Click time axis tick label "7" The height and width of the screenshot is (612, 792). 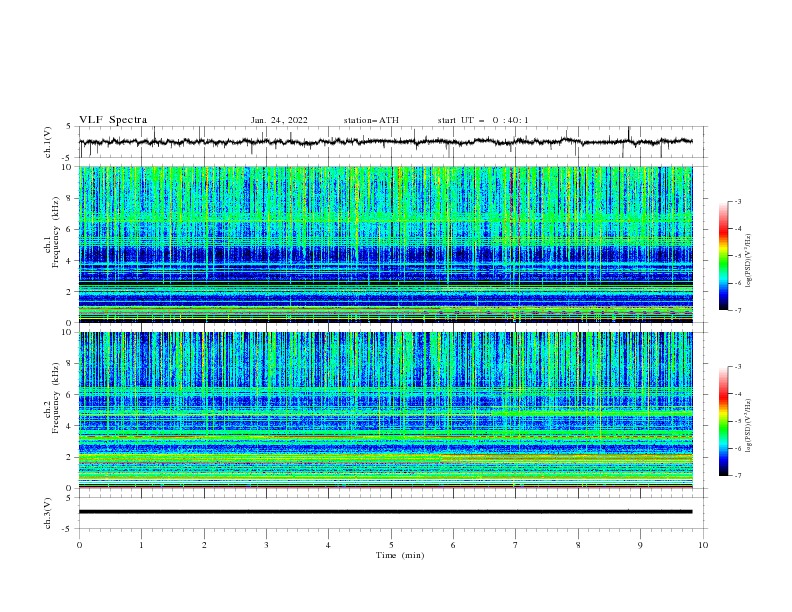coord(516,545)
